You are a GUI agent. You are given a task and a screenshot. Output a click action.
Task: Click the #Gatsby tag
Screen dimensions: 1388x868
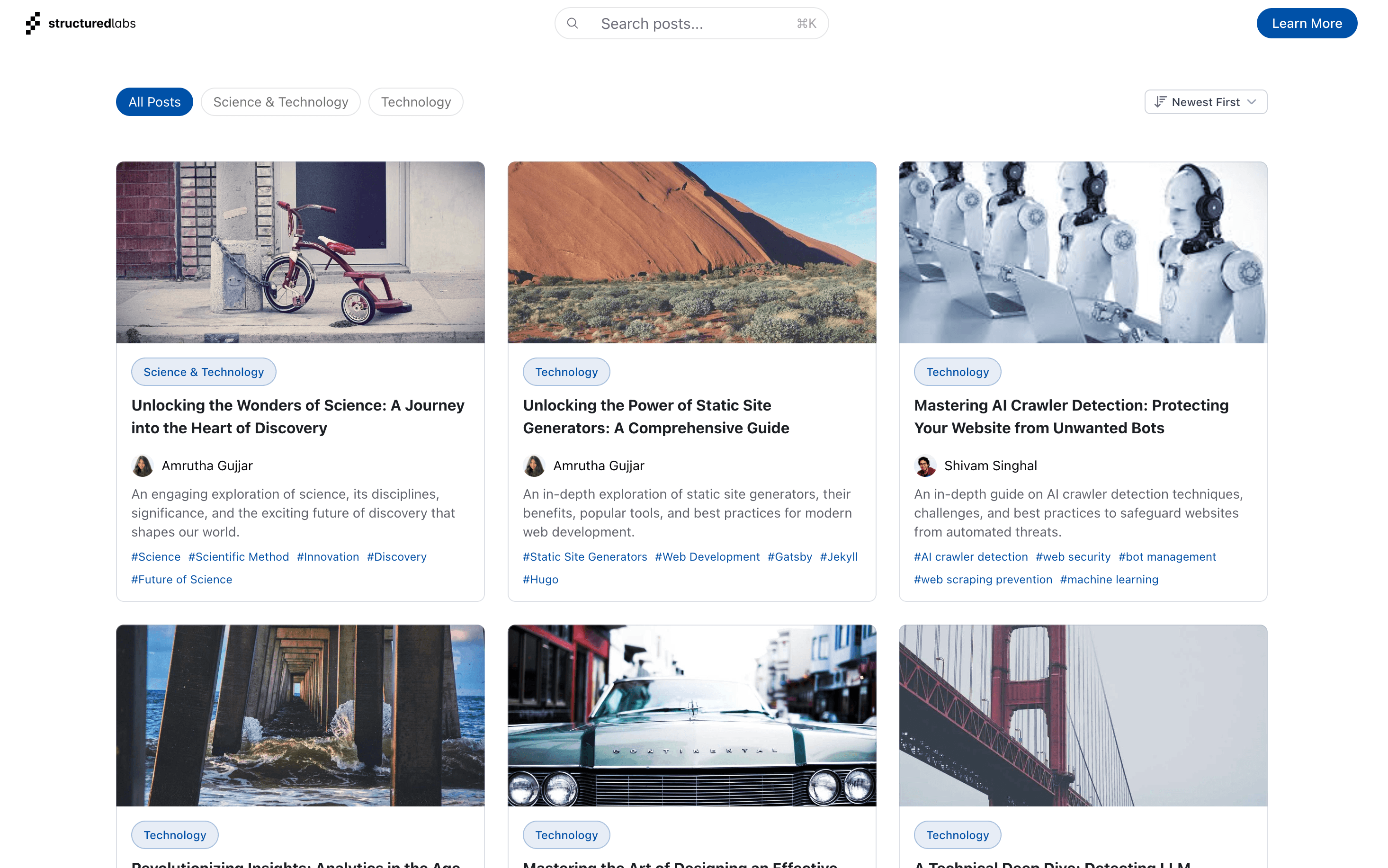[790, 557]
